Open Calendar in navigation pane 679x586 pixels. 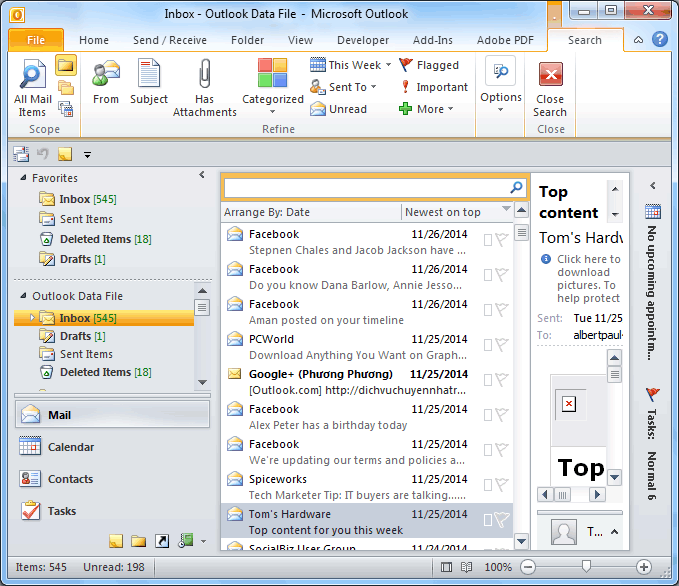(113, 447)
